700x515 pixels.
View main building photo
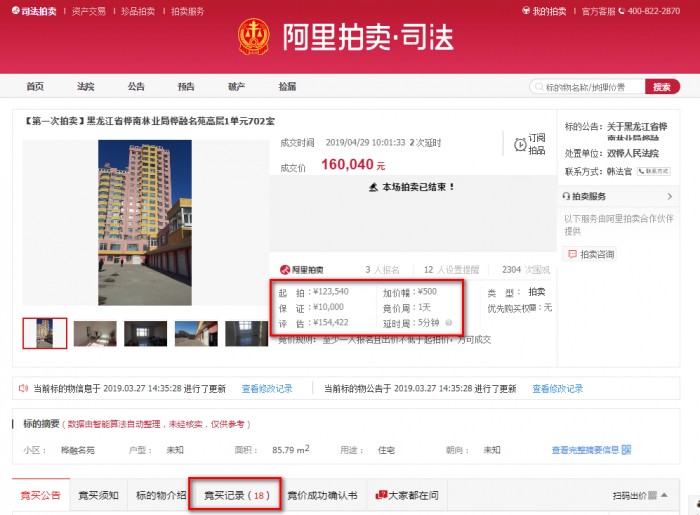click(145, 222)
